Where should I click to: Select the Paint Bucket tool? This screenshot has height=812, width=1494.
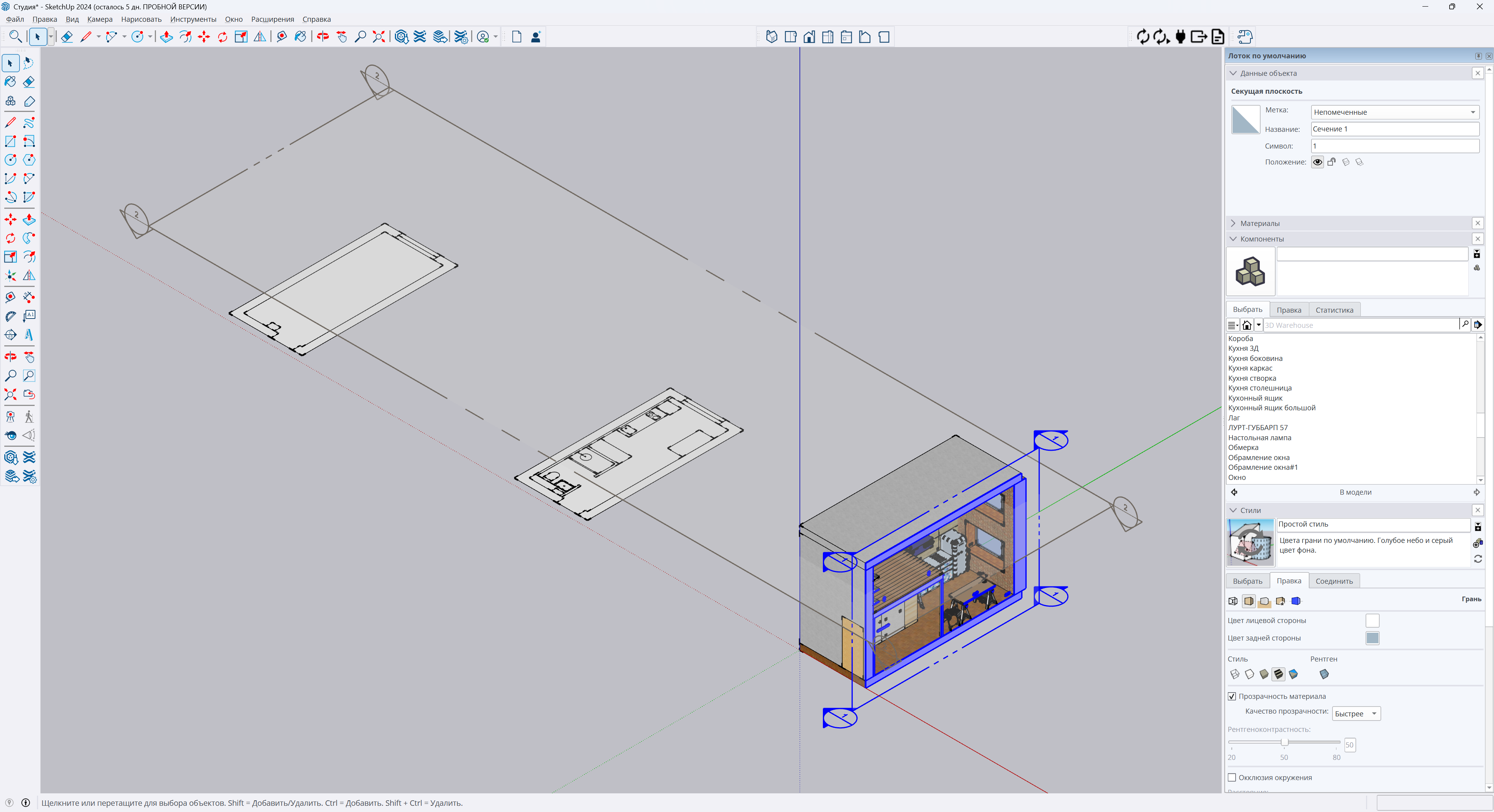(x=11, y=82)
